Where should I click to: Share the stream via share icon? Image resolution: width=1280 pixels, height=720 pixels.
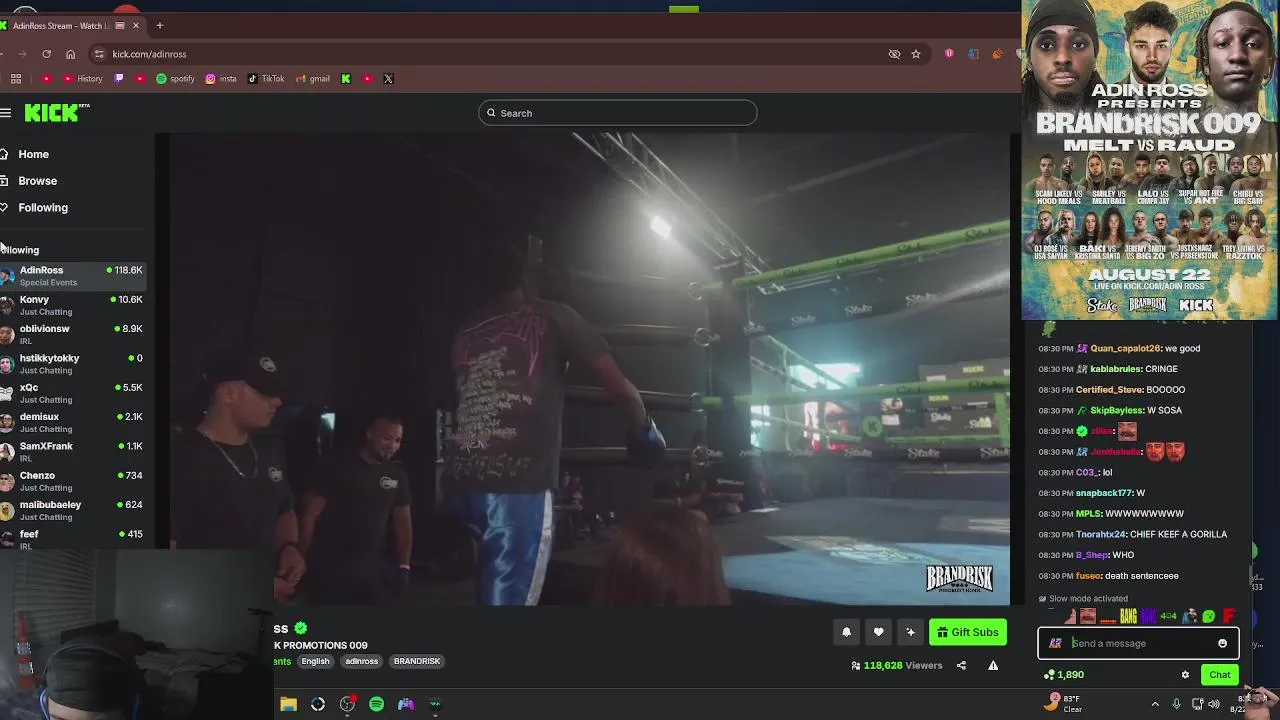tap(961, 665)
